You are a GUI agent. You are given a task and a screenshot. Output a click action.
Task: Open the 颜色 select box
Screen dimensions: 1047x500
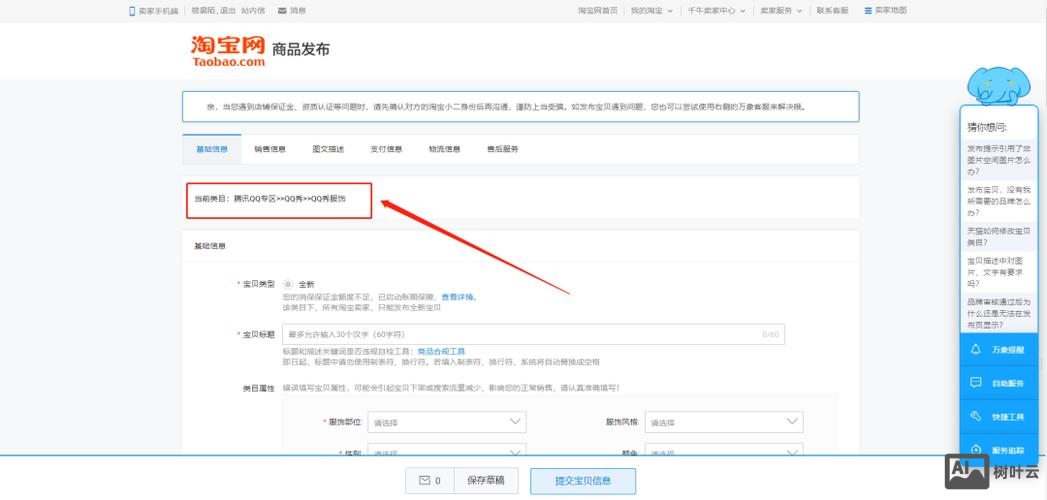(724, 451)
